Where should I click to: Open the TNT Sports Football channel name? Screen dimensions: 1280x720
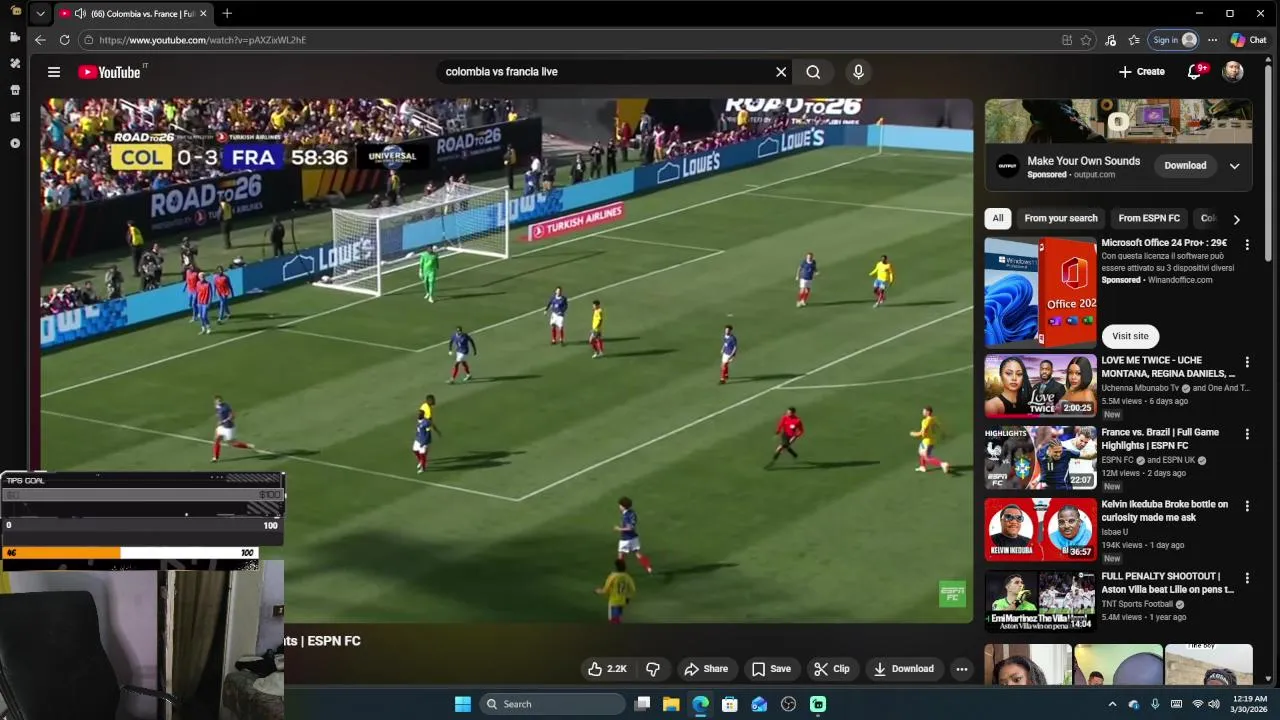[x=1137, y=604]
